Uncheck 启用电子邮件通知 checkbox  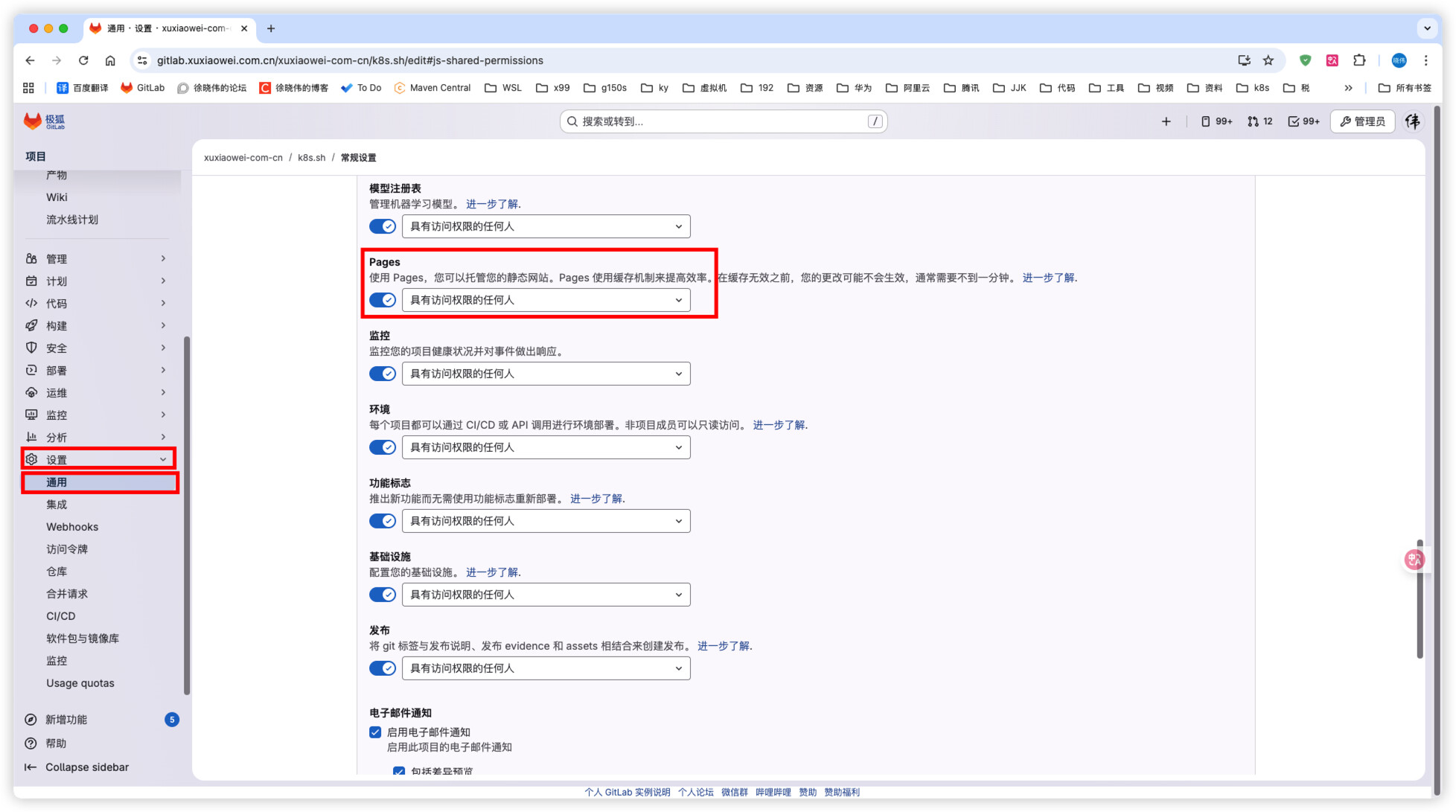[x=375, y=732]
